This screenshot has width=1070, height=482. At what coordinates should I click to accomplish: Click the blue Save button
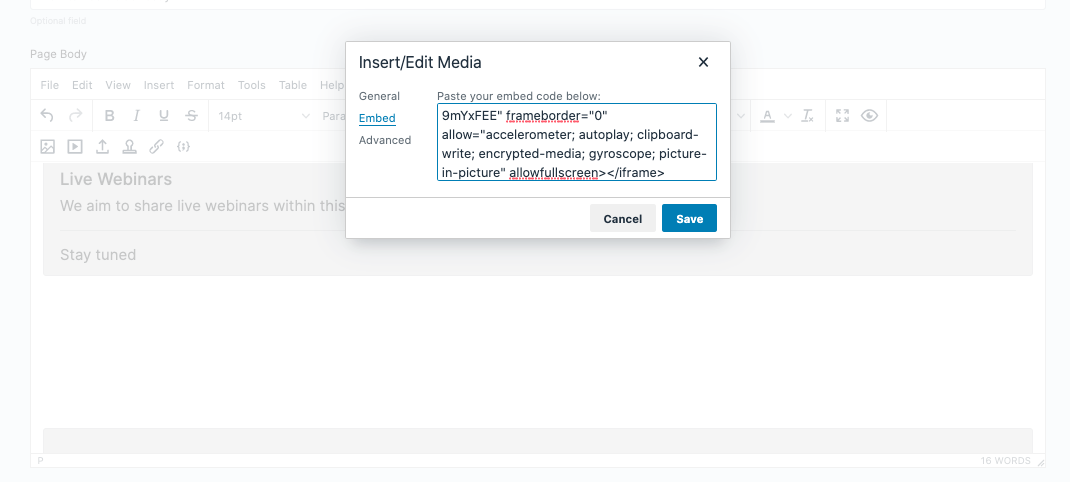point(689,218)
